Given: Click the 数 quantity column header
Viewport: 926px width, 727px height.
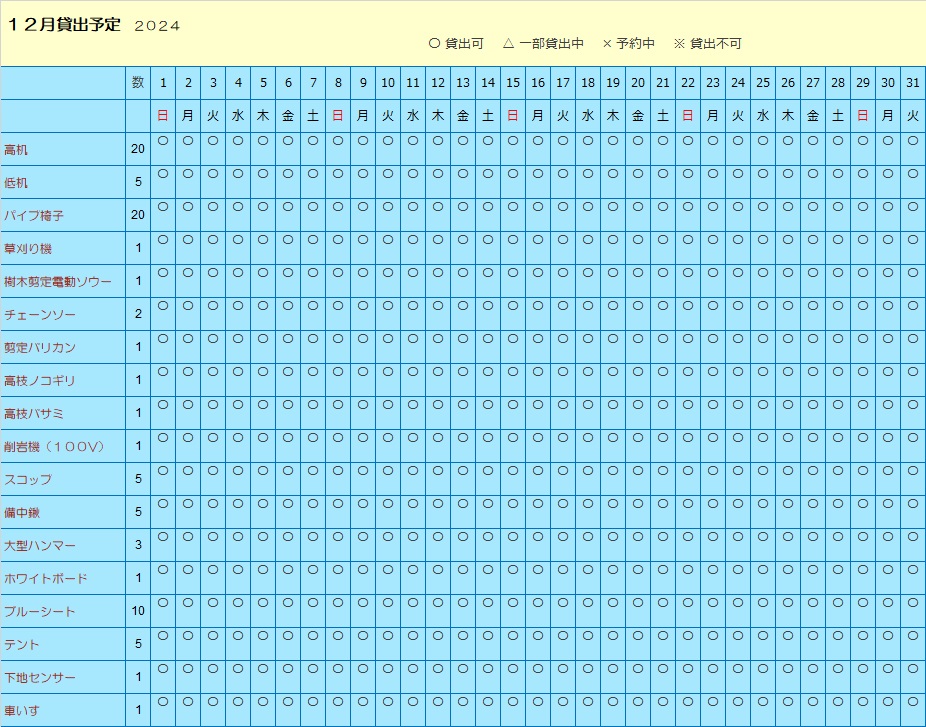Looking at the screenshot, I should click(138, 83).
